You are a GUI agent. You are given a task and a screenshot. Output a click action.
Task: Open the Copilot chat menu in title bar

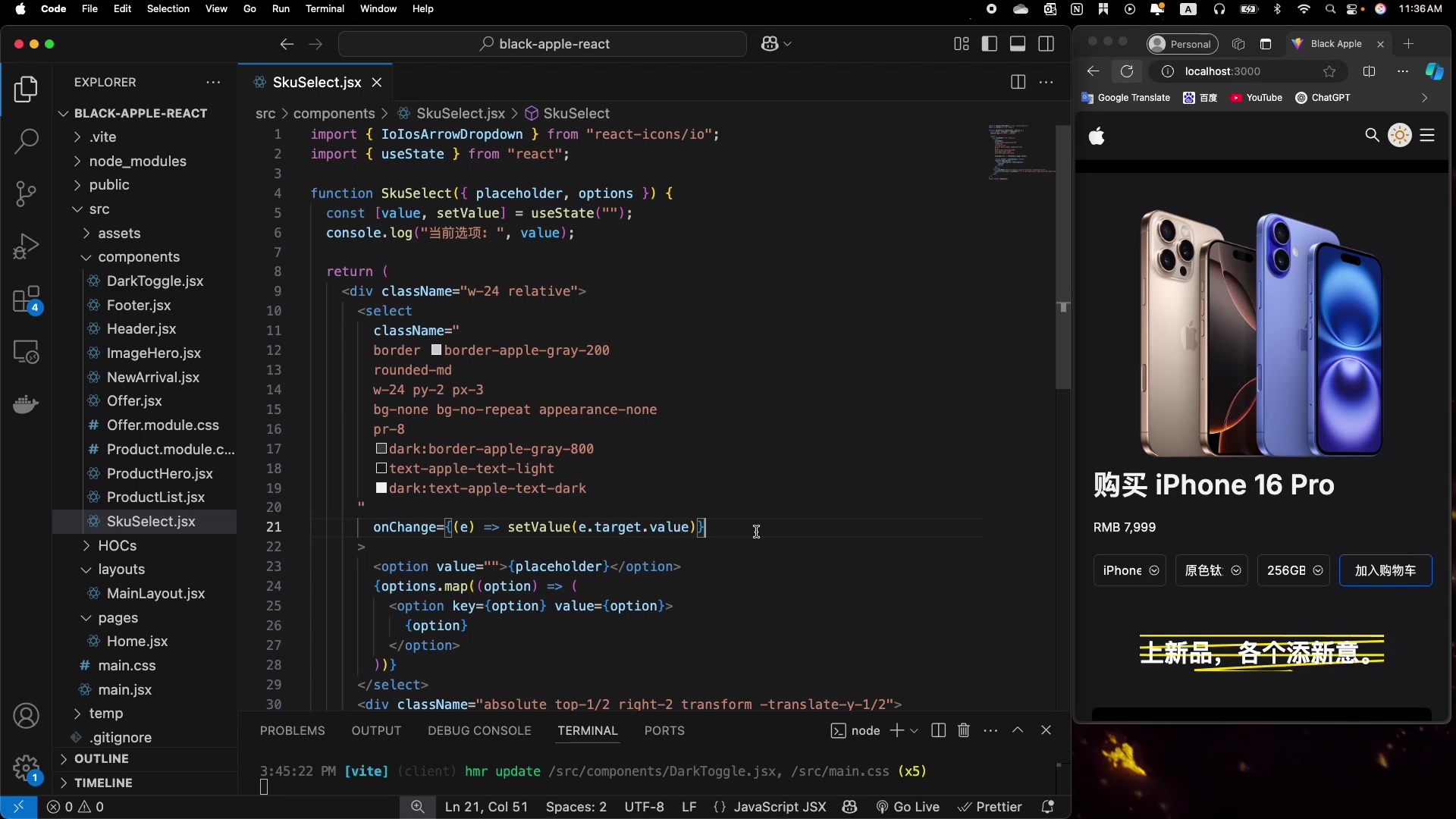click(x=776, y=44)
